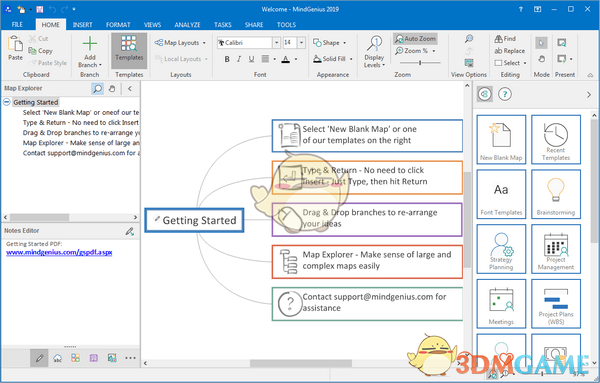Open the Calibri font name dropdown
Viewport: 600px width, 383px height.
point(276,42)
